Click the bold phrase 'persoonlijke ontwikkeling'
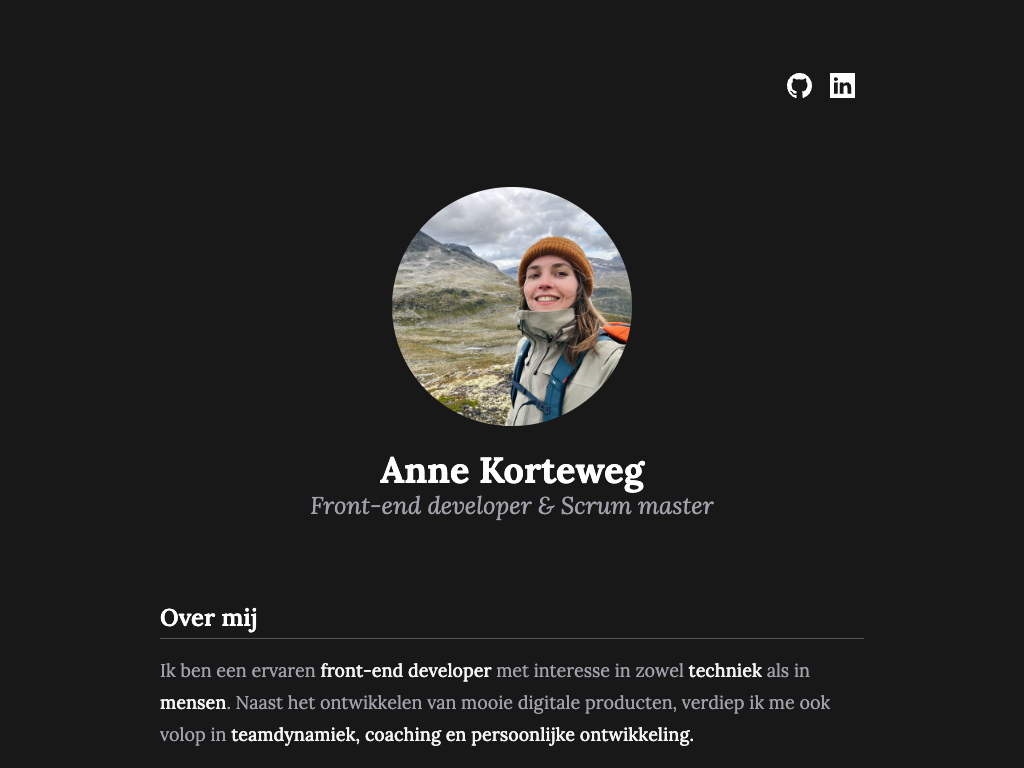1024x768 pixels. pyautogui.click(x=580, y=735)
